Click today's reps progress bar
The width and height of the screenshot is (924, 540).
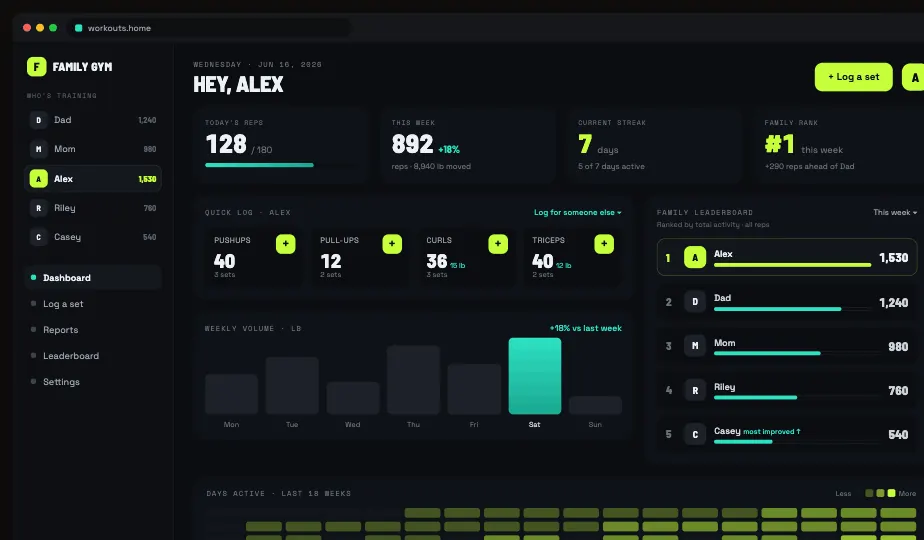click(x=279, y=165)
